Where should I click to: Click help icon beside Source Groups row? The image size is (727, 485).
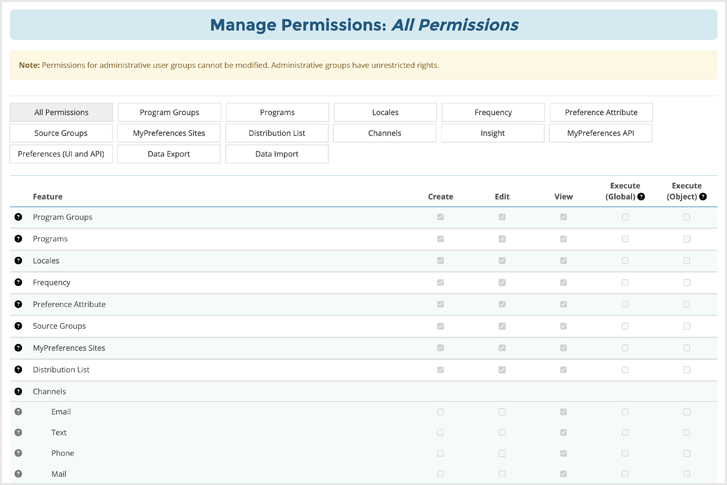[x=18, y=326]
